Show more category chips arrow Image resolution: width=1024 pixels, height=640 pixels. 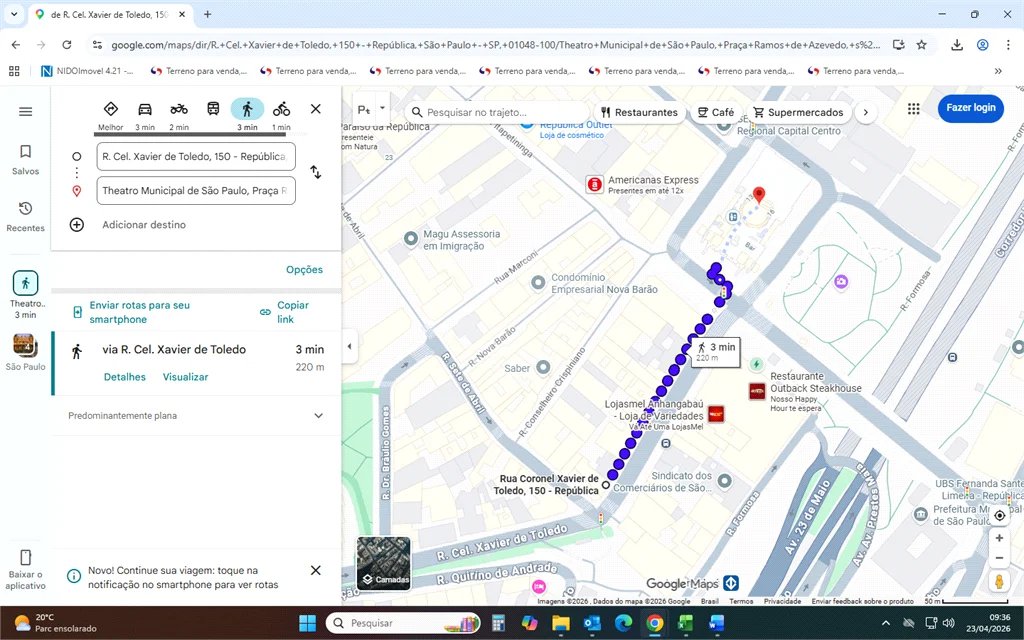point(866,112)
